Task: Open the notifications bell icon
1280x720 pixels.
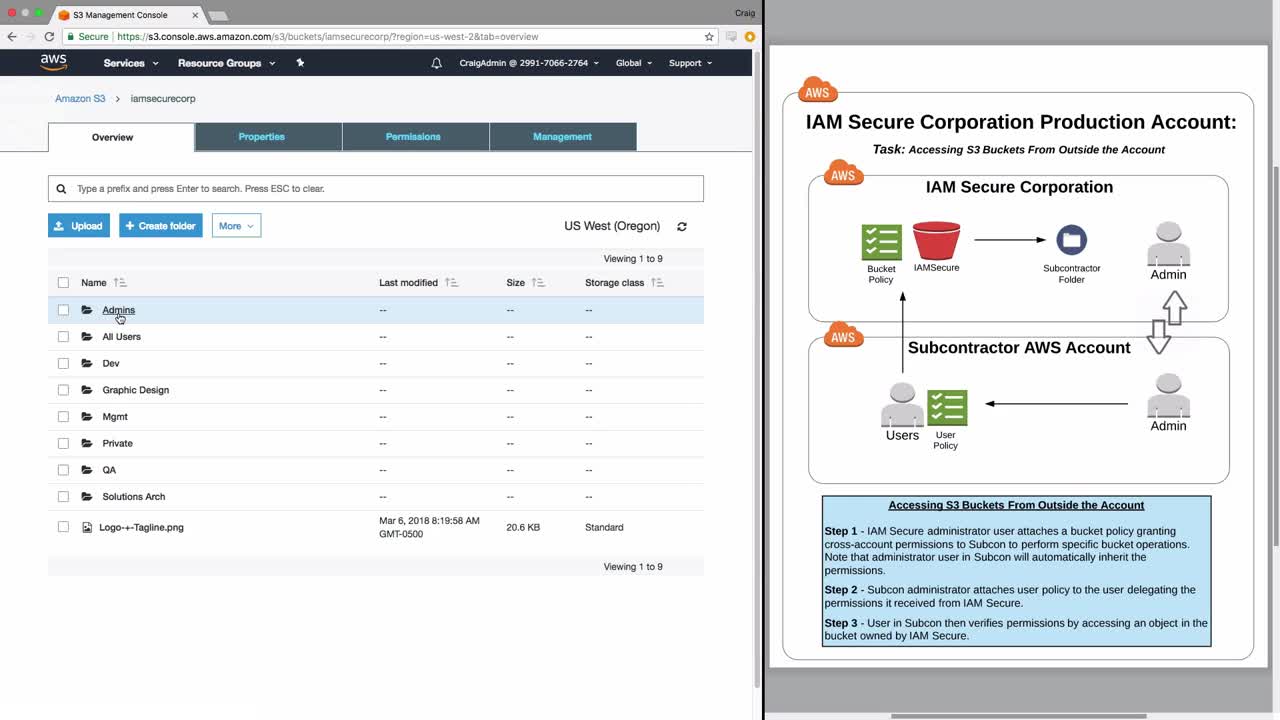Action: coord(436,63)
